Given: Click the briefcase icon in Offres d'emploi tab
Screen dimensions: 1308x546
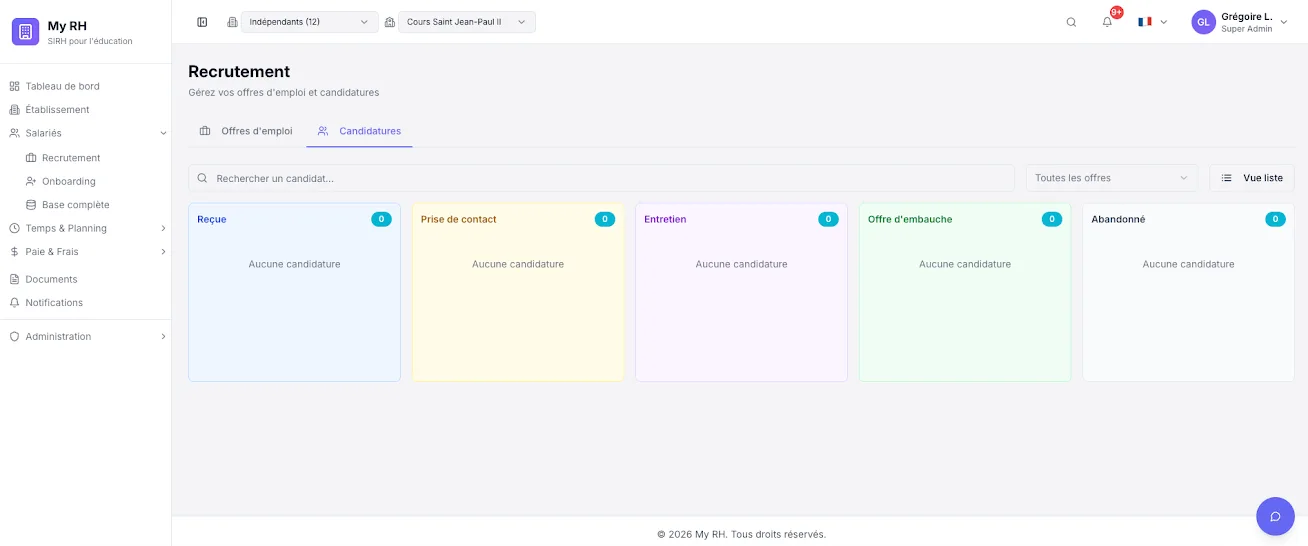Looking at the screenshot, I should click(205, 131).
